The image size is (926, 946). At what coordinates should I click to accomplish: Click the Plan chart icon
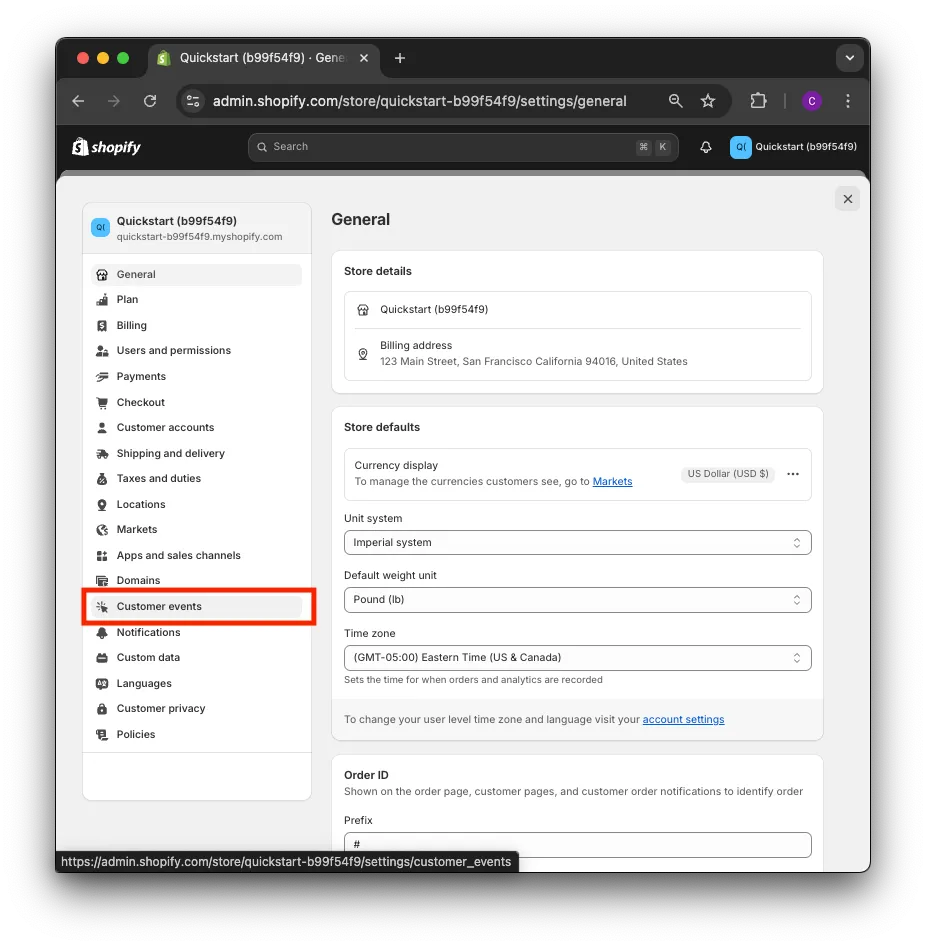pyautogui.click(x=102, y=300)
